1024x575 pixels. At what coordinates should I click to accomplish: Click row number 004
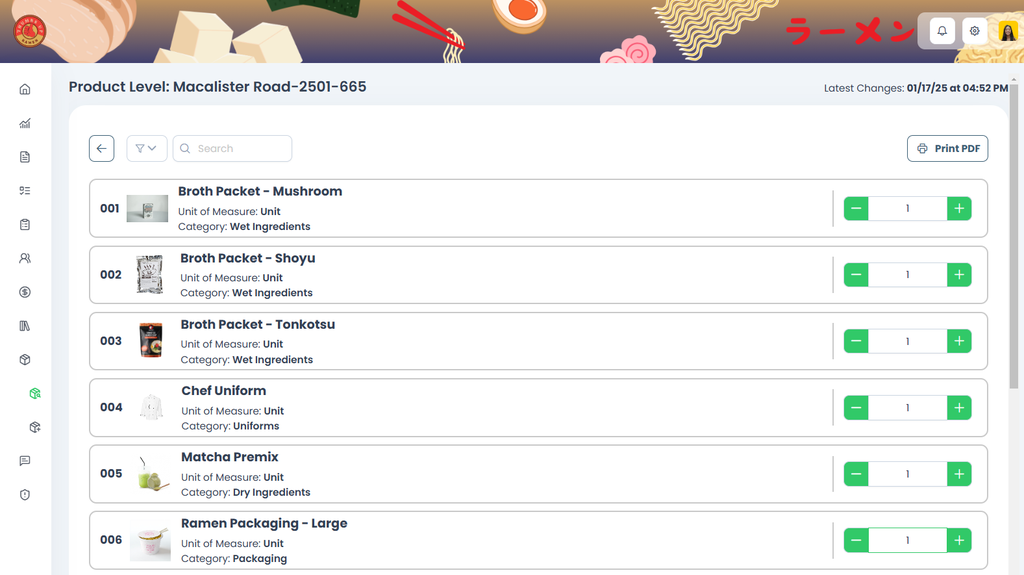pos(111,407)
